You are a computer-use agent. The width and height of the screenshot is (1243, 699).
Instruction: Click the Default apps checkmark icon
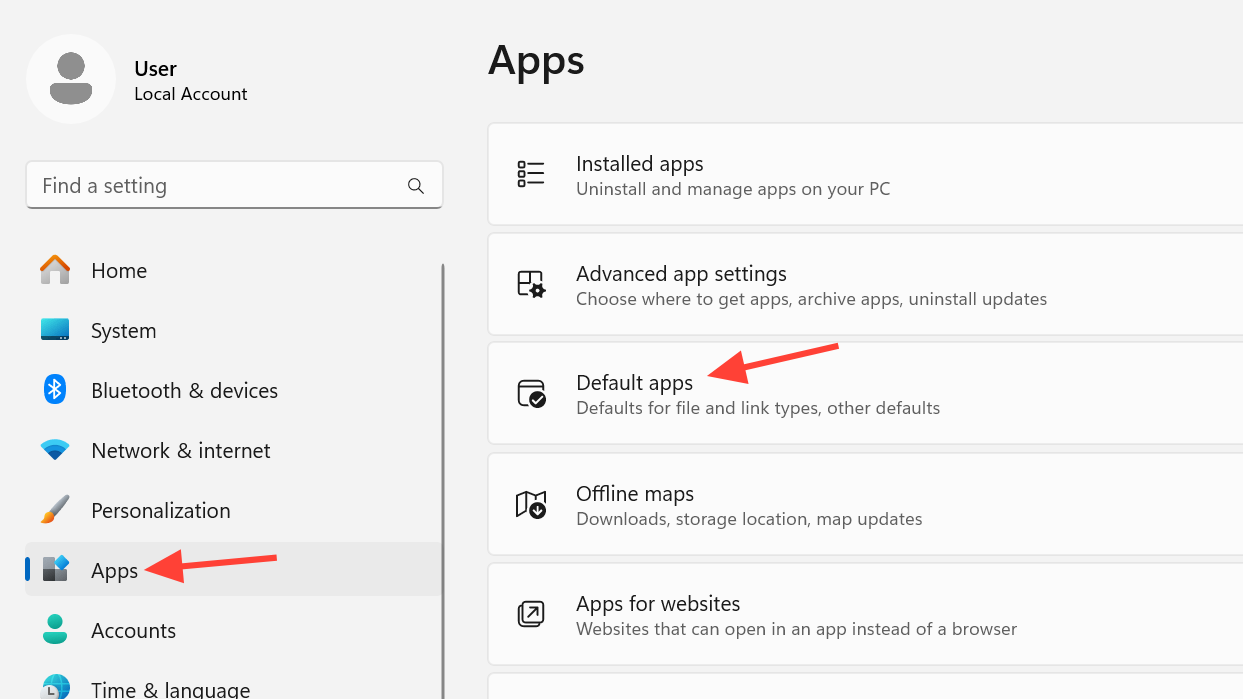pos(531,394)
